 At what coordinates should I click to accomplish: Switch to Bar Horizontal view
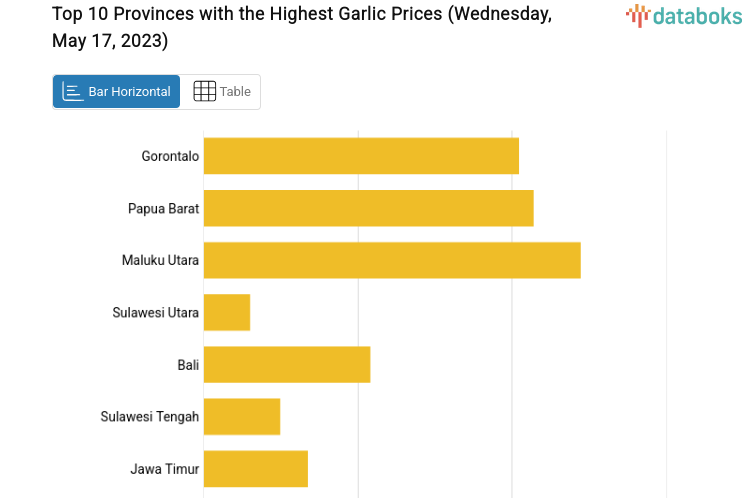(x=117, y=92)
